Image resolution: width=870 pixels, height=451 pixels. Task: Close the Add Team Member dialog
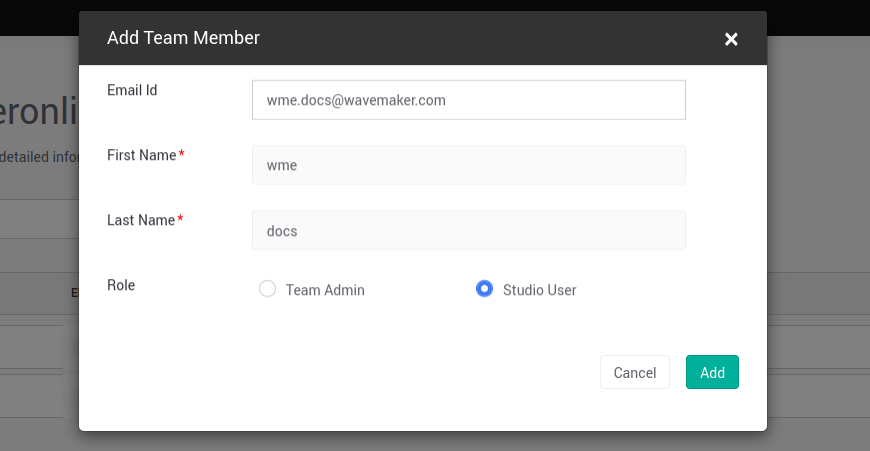pyautogui.click(x=731, y=39)
